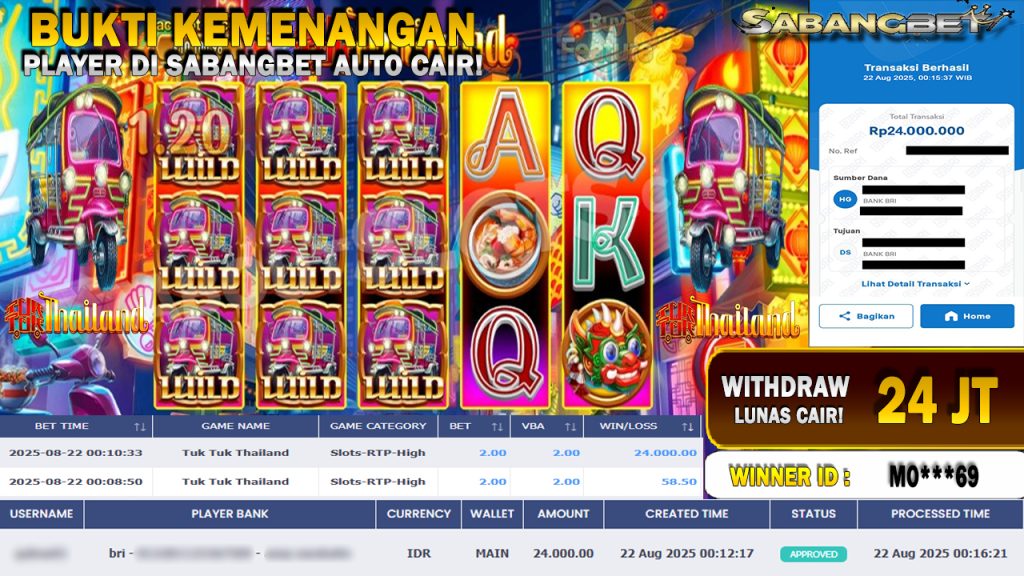Click the share icon in Bagikan button
1024x576 pixels.
click(844, 316)
